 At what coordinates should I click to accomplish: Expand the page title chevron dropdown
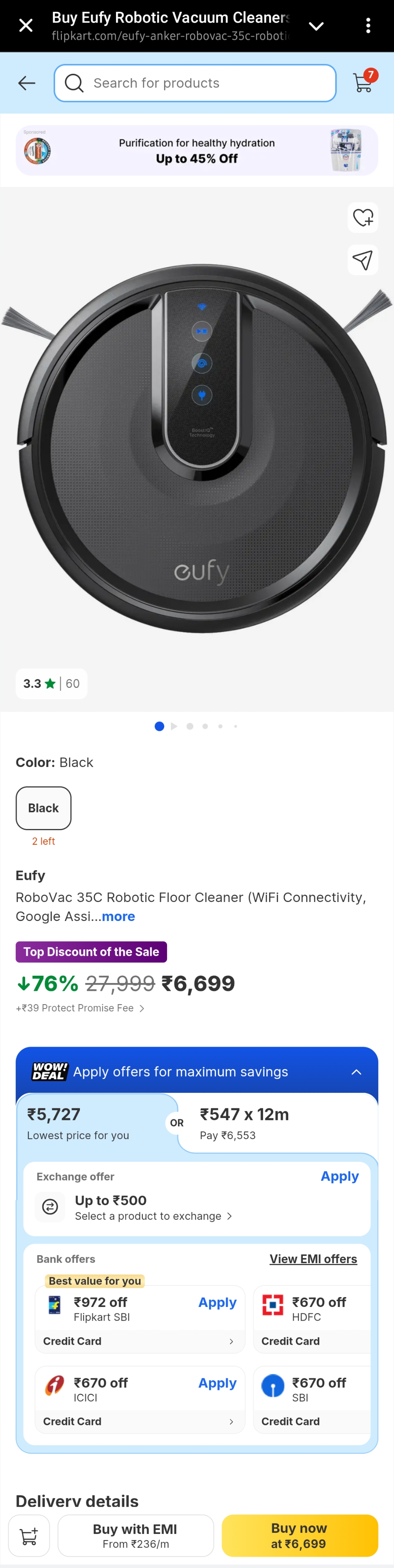(316, 26)
